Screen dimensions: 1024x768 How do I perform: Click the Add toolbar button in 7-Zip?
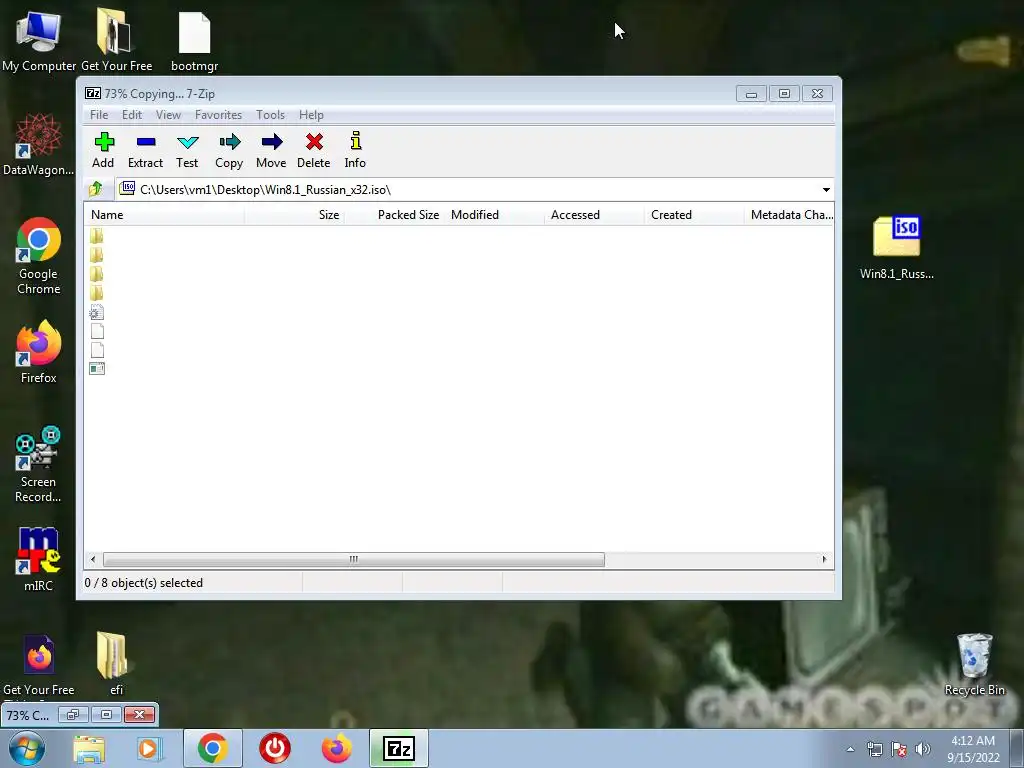tap(103, 151)
